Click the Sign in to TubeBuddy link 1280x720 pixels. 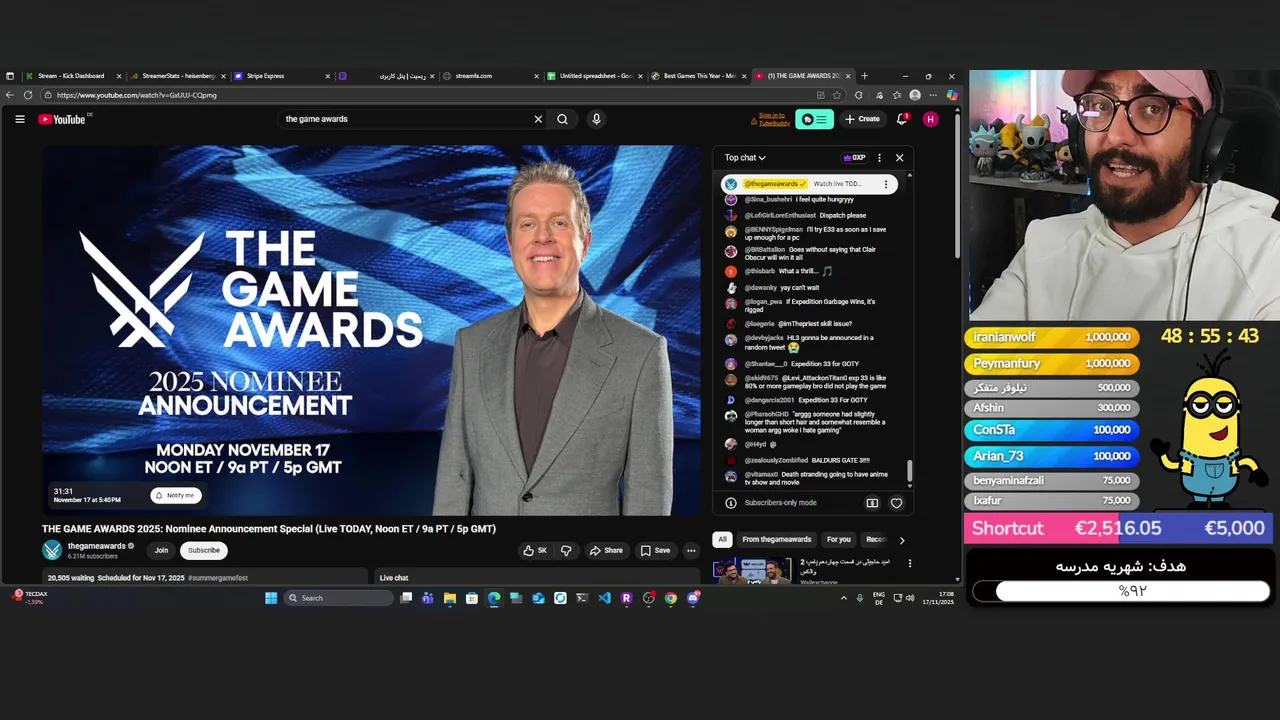coord(771,119)
